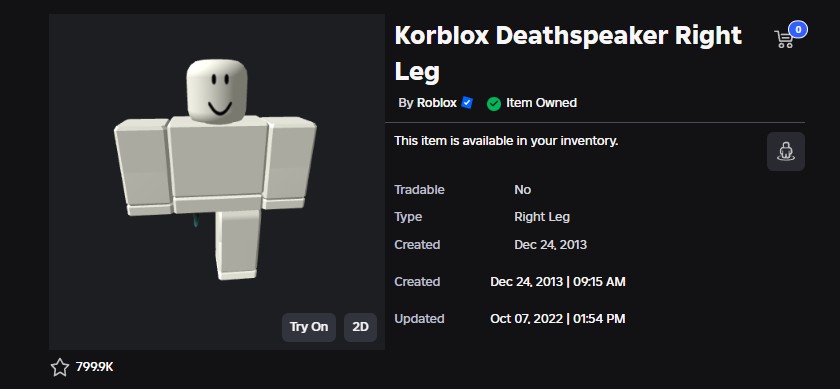Favorite the item with the star icon
Image resolution: width=840 pixels, height=389 pixels.
point(59,367)
